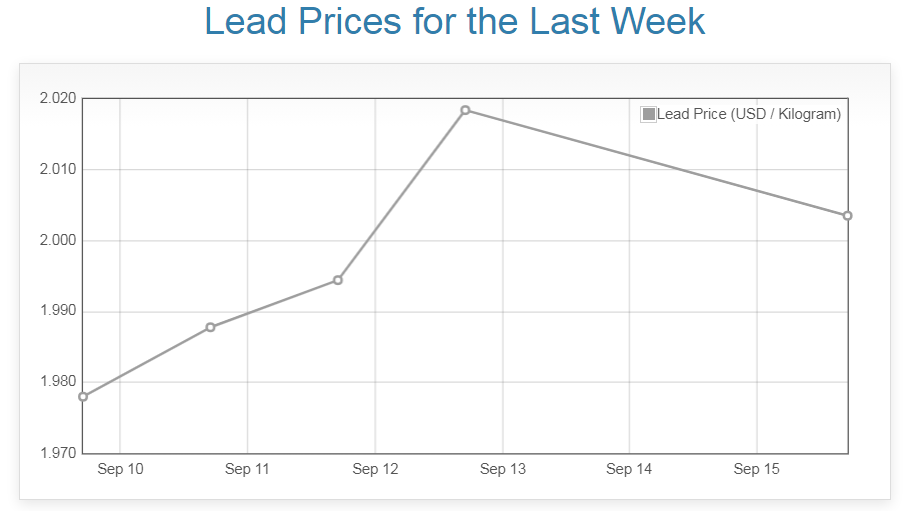The width and height of the screenshot is (908, 511).
Task: Select the 1.990 price axis label
Action: pyautogui.click(x=58, y=311)
